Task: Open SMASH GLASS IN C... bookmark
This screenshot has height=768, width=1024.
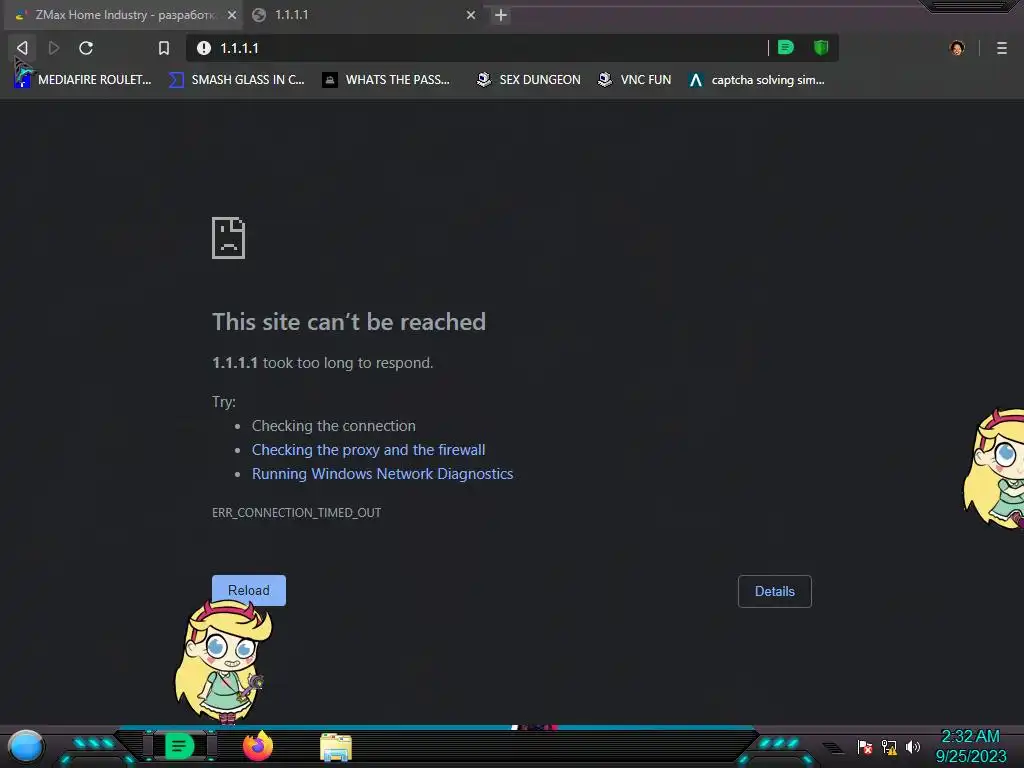Action: tap(236, 80)
